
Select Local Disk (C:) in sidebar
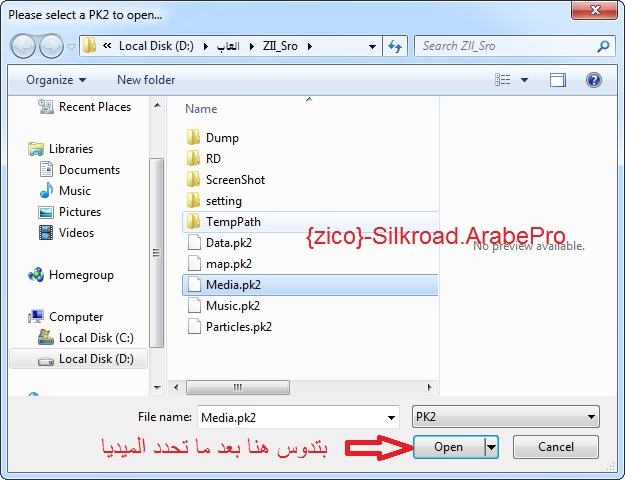coord(86,338)
